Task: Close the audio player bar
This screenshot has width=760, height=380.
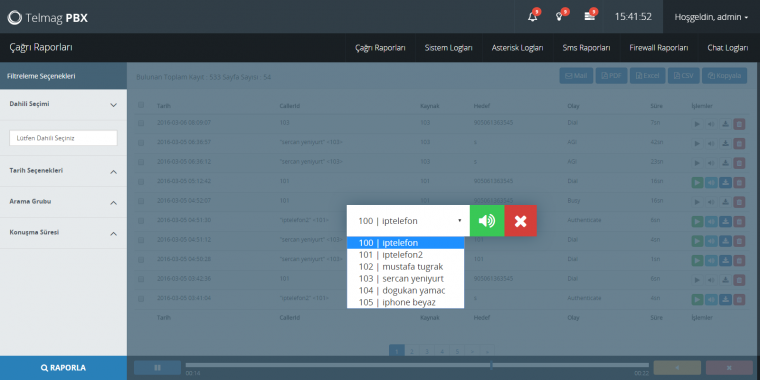Action: click(x=729, y=368)
